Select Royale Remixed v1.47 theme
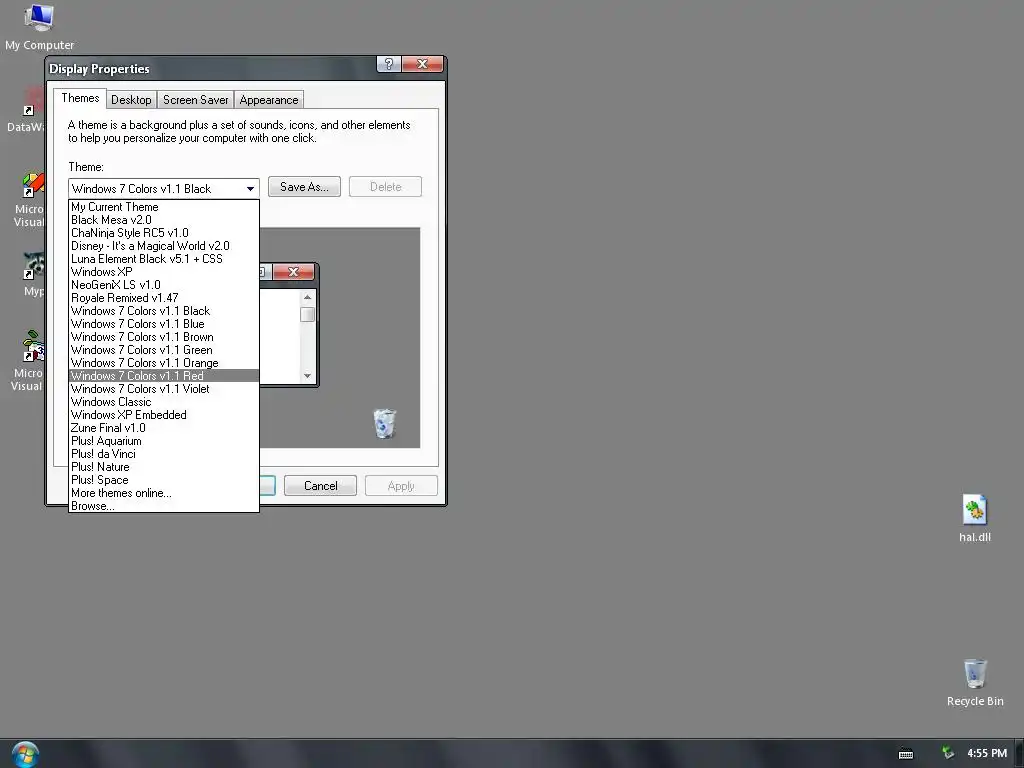The height and width of the screenshot is (768, 1024). (164, 298)
